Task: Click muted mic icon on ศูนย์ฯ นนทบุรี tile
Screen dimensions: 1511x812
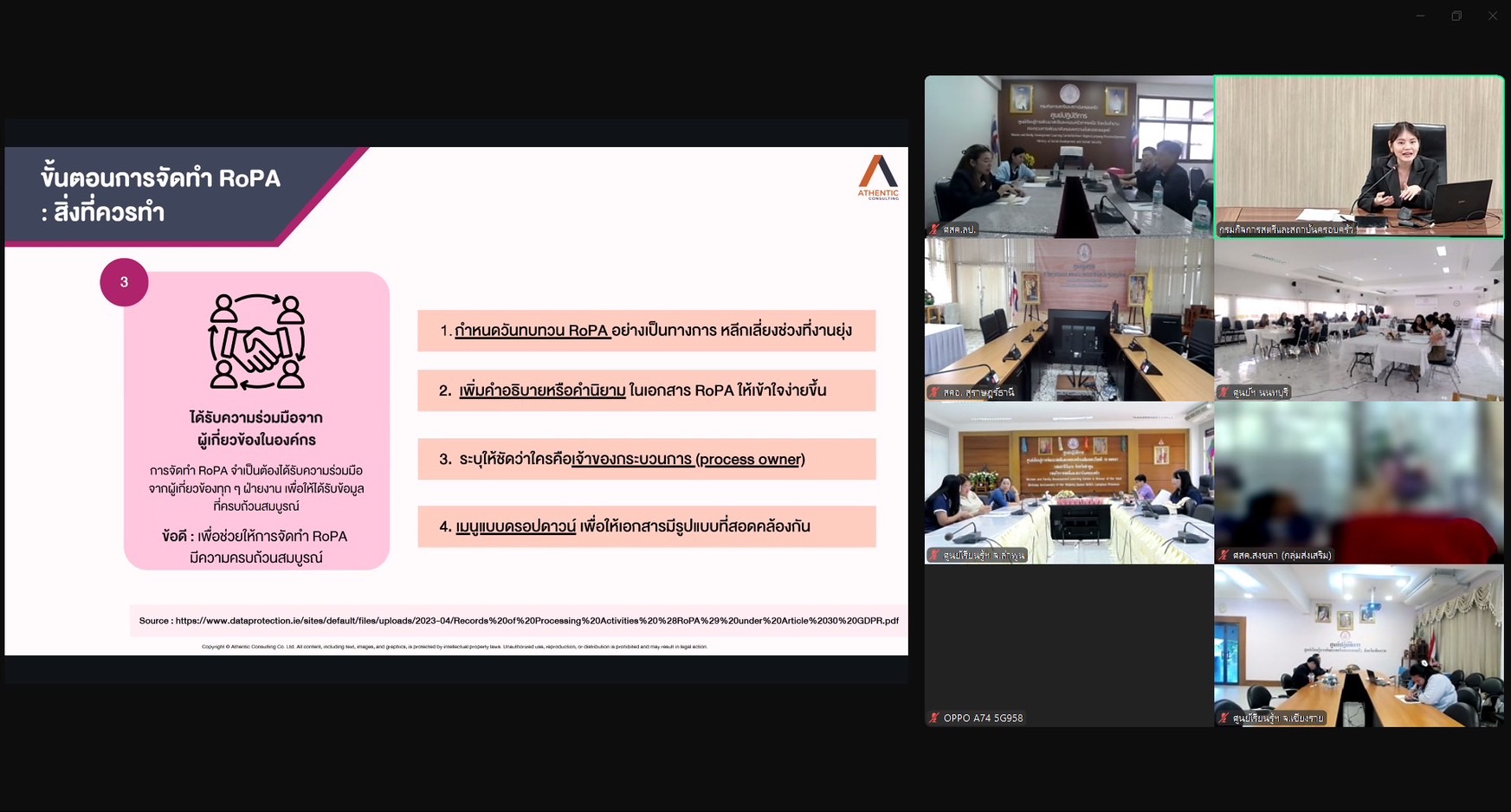Action: tap(1224, 392)
